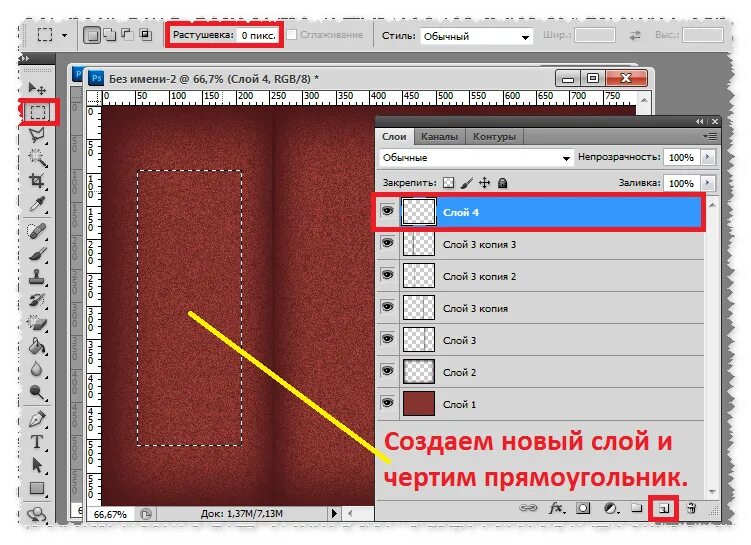Toggle lock position
Image resolution: width=751 pixels, height=545 pixels.
point(484,182)
